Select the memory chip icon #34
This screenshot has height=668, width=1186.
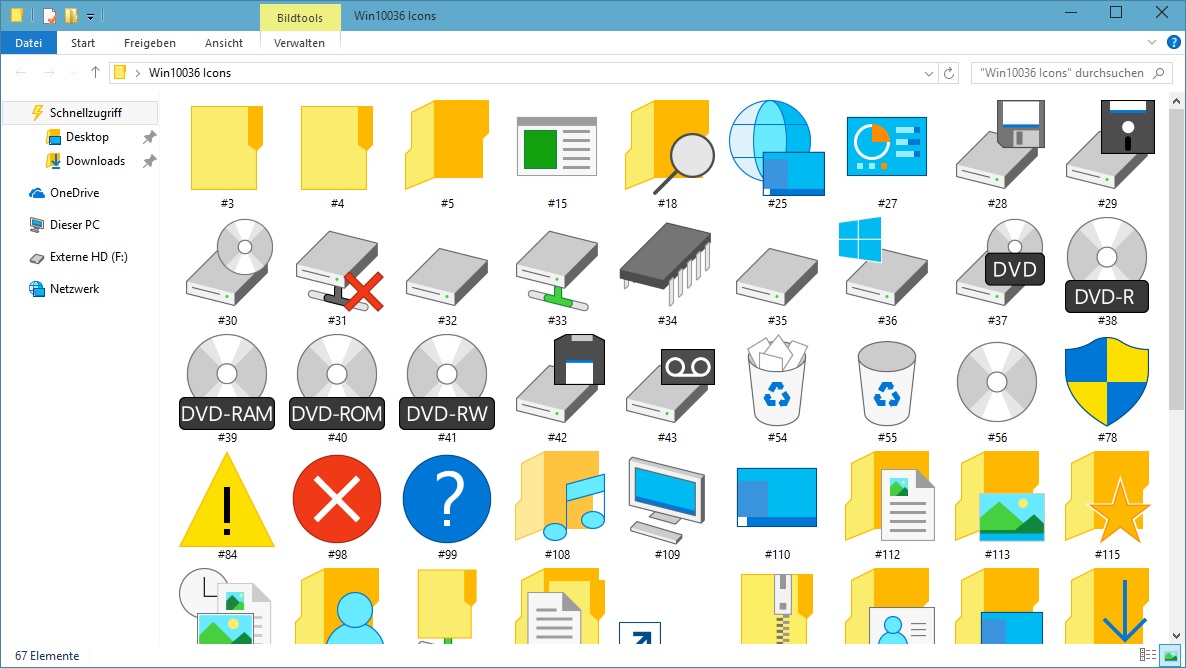[666, 263]
